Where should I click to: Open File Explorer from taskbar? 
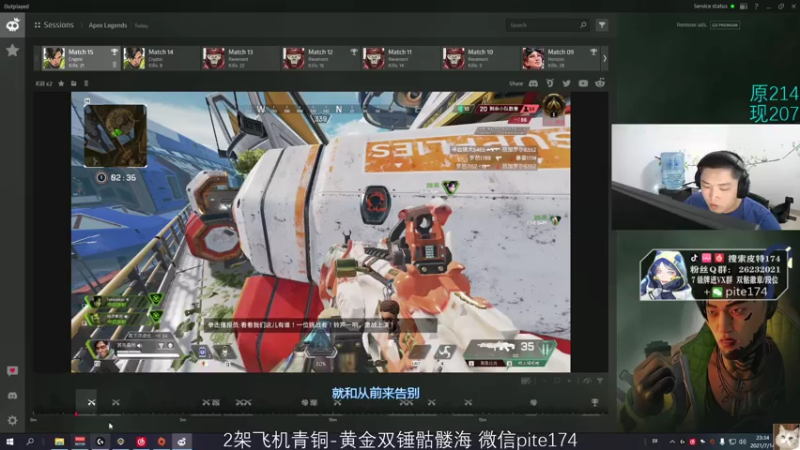tap(59, 441)
